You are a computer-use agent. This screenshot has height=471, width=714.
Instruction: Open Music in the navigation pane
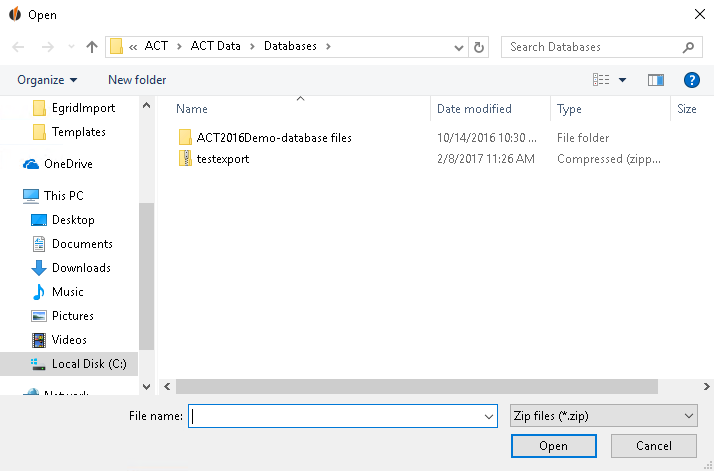coord(58,292)
